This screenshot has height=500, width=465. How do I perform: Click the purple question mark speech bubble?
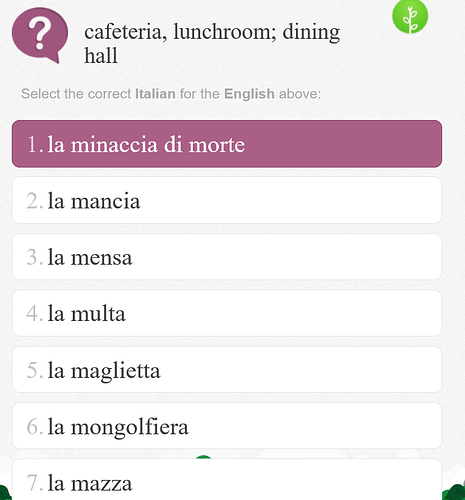tap(40, 35)
